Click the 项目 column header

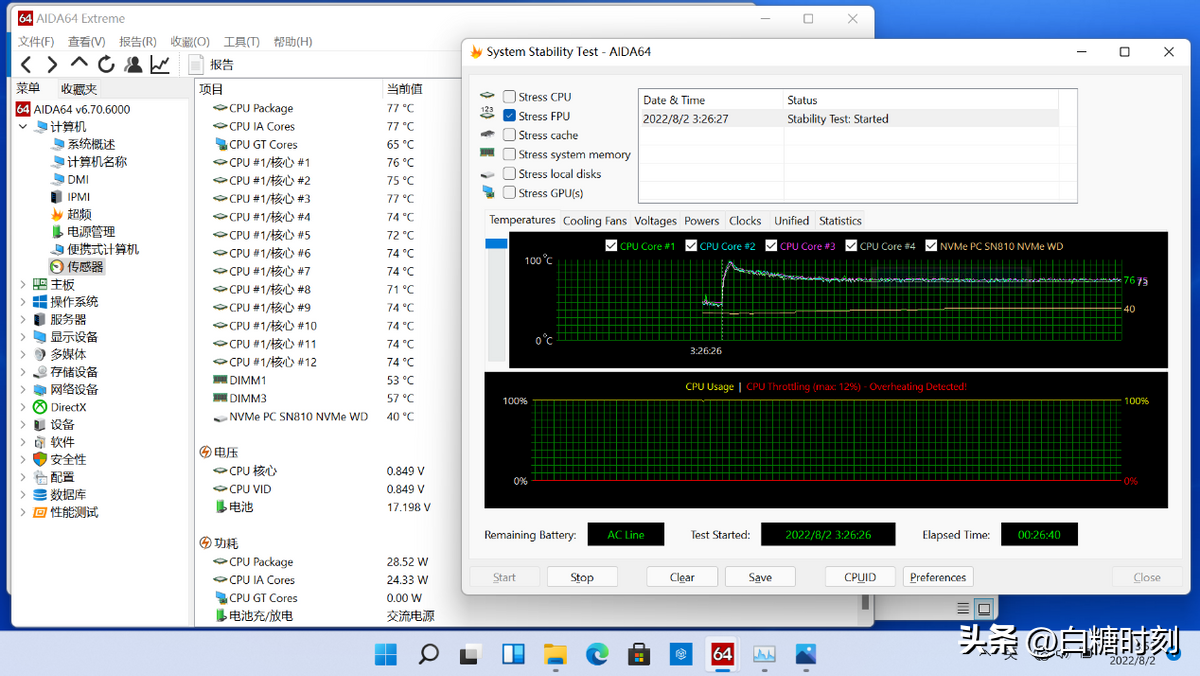click(x=288, y=89)
